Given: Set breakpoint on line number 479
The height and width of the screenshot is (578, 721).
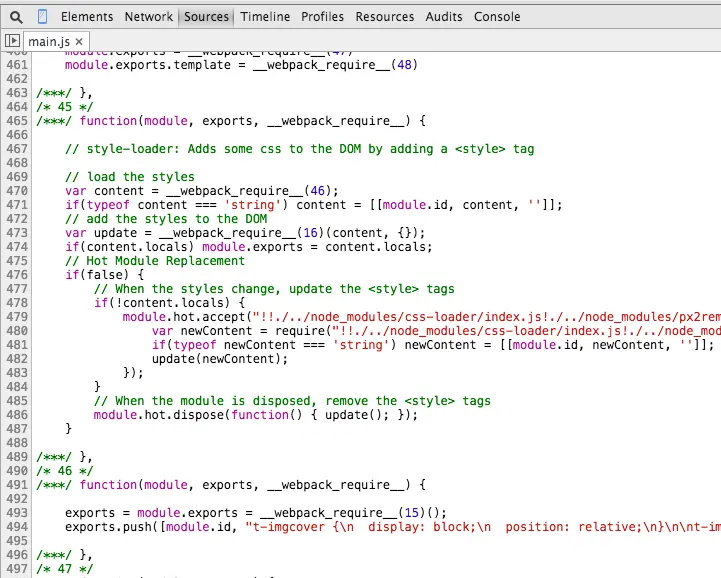Looking at the screenshot, I should [17, 317].
